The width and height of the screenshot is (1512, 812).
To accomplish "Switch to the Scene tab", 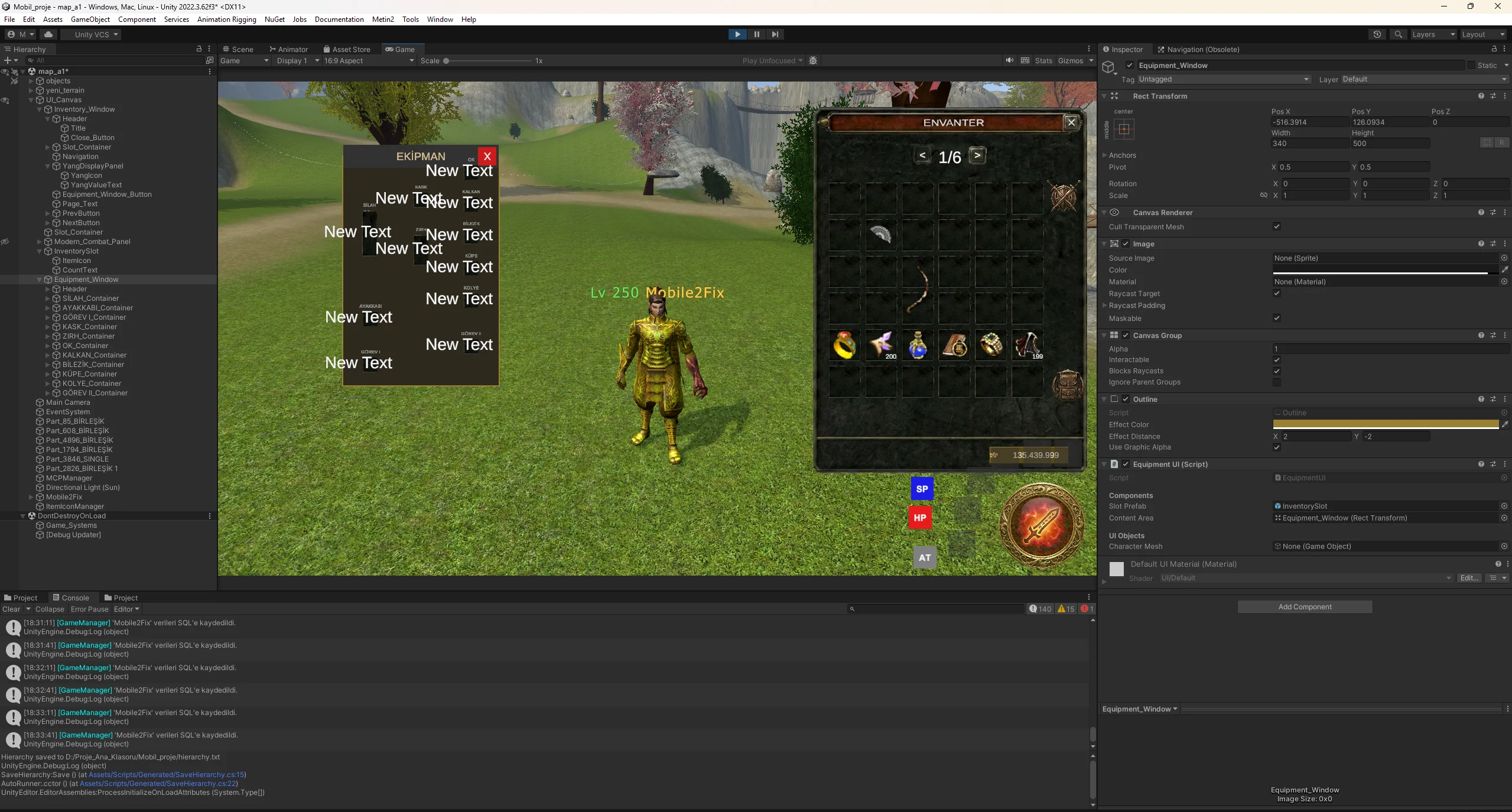I will click(x=238, y=49).
